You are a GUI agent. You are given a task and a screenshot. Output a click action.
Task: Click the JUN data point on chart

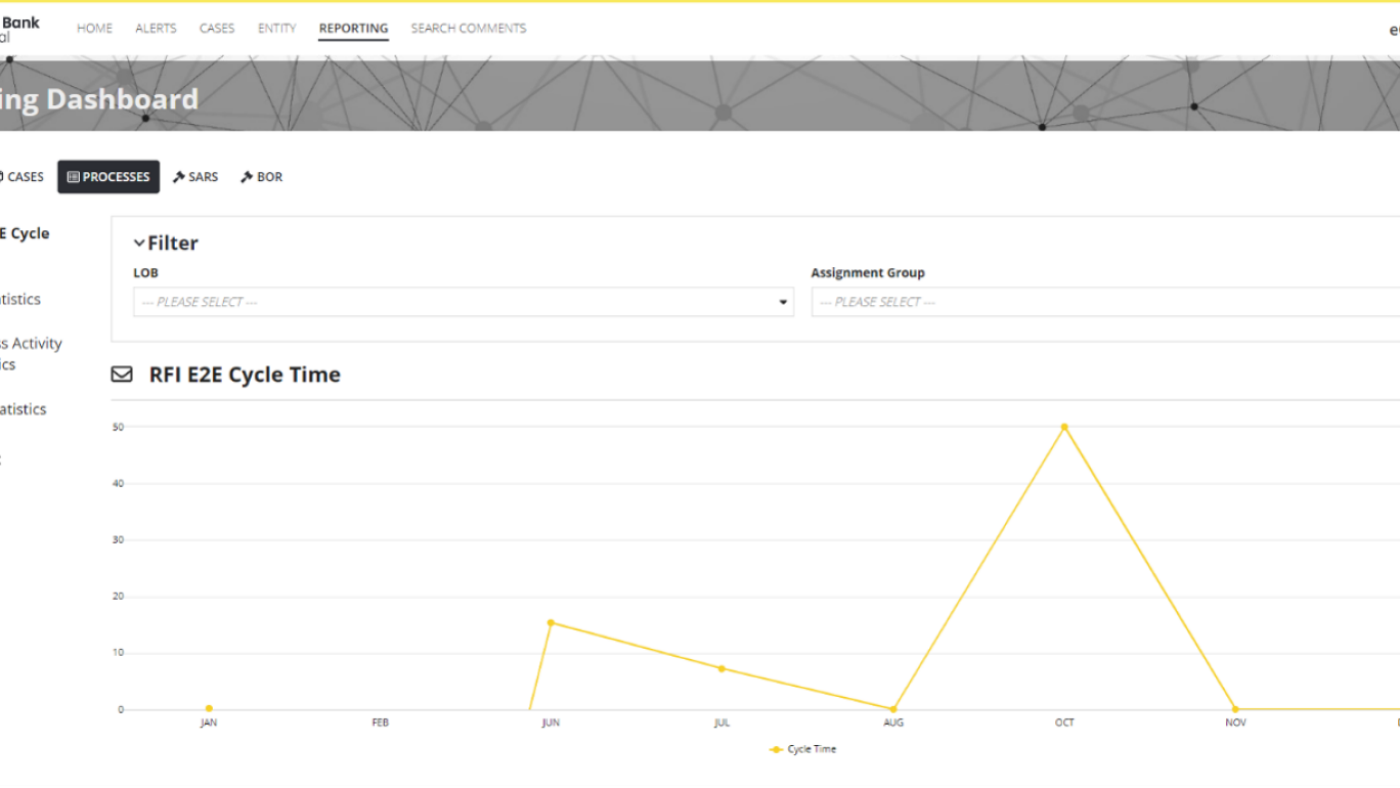550,623
